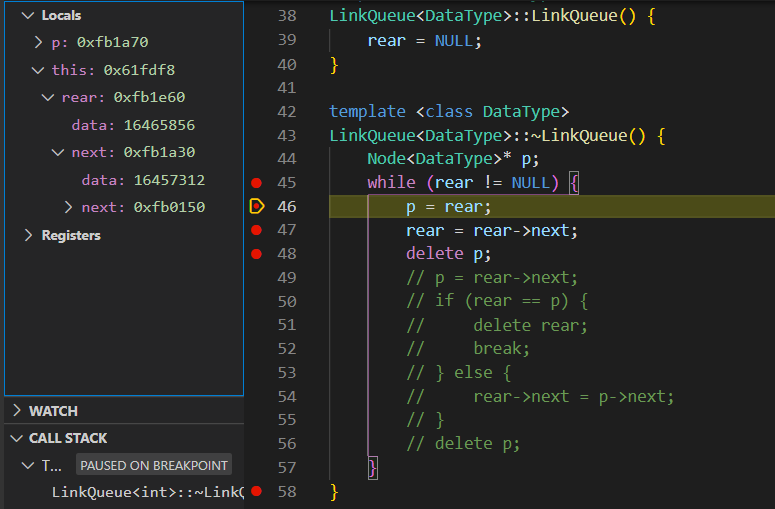Collapse the this: 0x61fdf8 variable

38,70
